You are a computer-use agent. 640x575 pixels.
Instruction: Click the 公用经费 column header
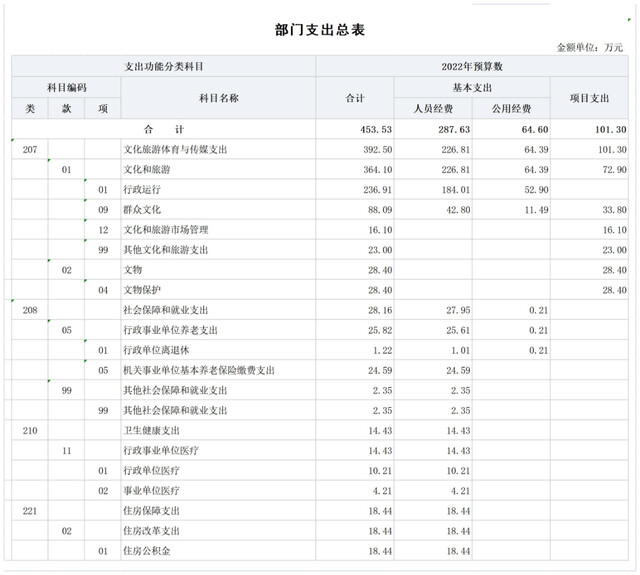tap(511, 108)
